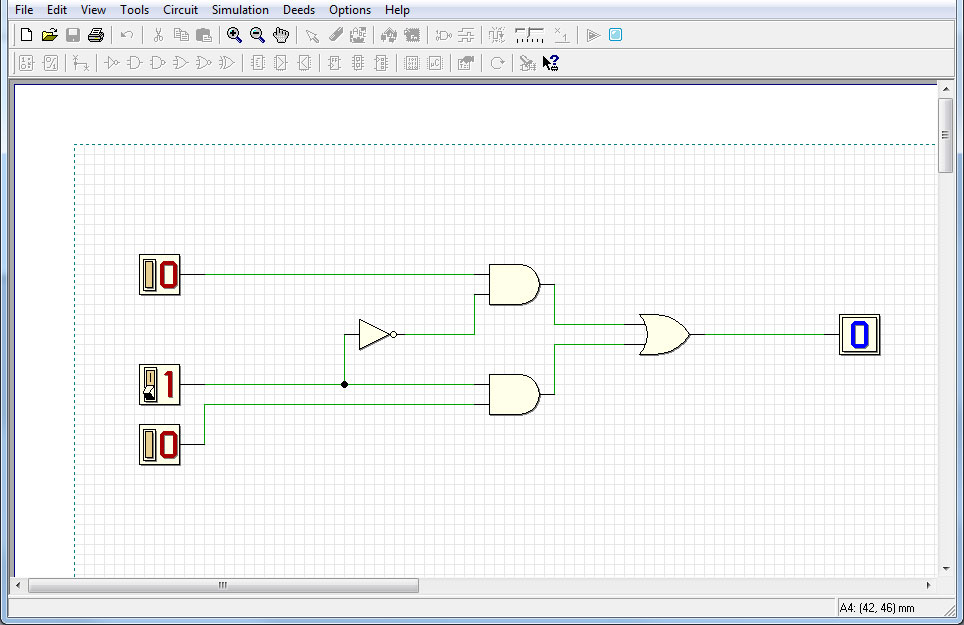This screenshot has height=625, width=964.
Task: Click the vertical scrollbar thumb
Action: click(x=945, y=135)
